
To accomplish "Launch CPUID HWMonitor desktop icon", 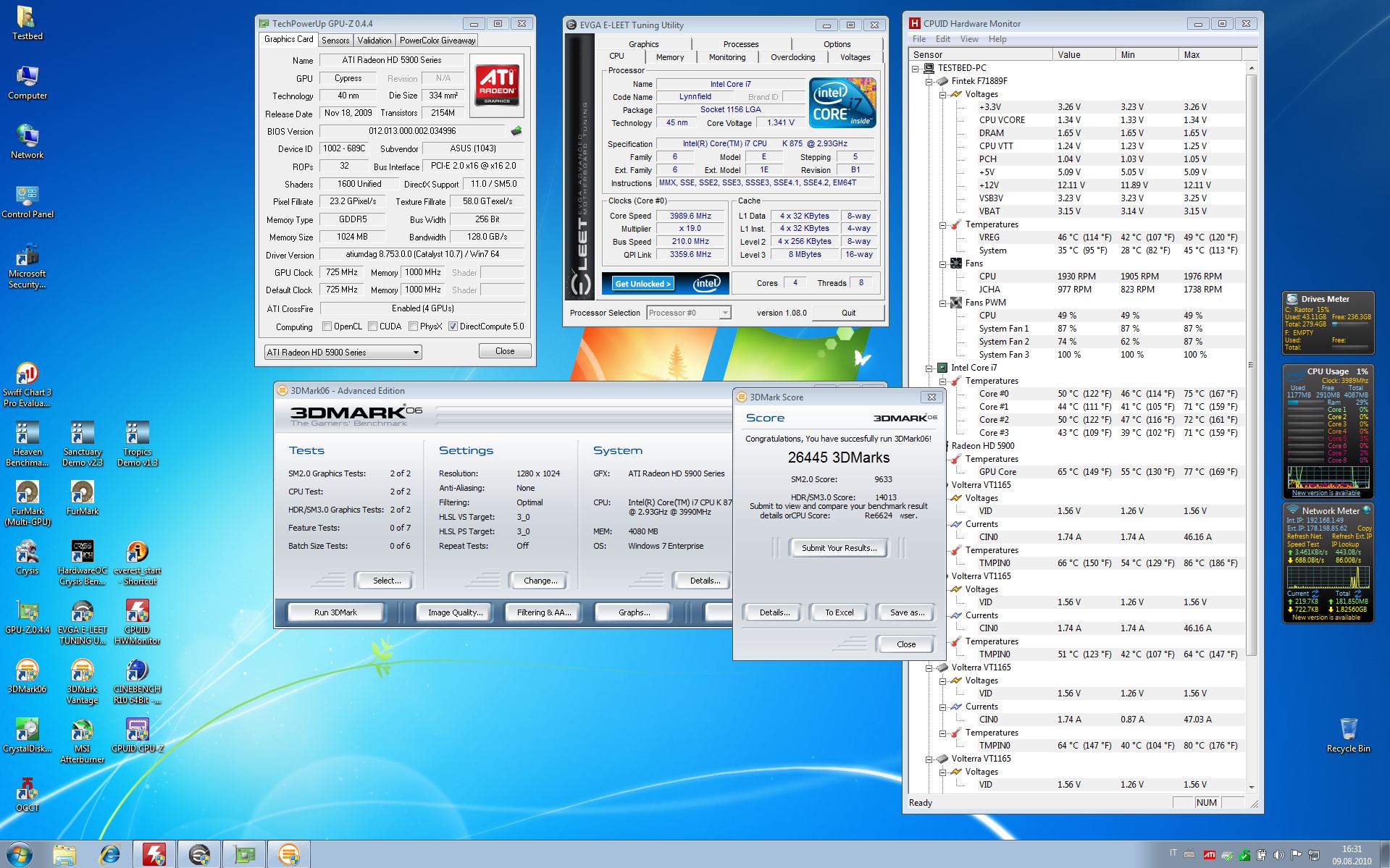I will [137, 622].
